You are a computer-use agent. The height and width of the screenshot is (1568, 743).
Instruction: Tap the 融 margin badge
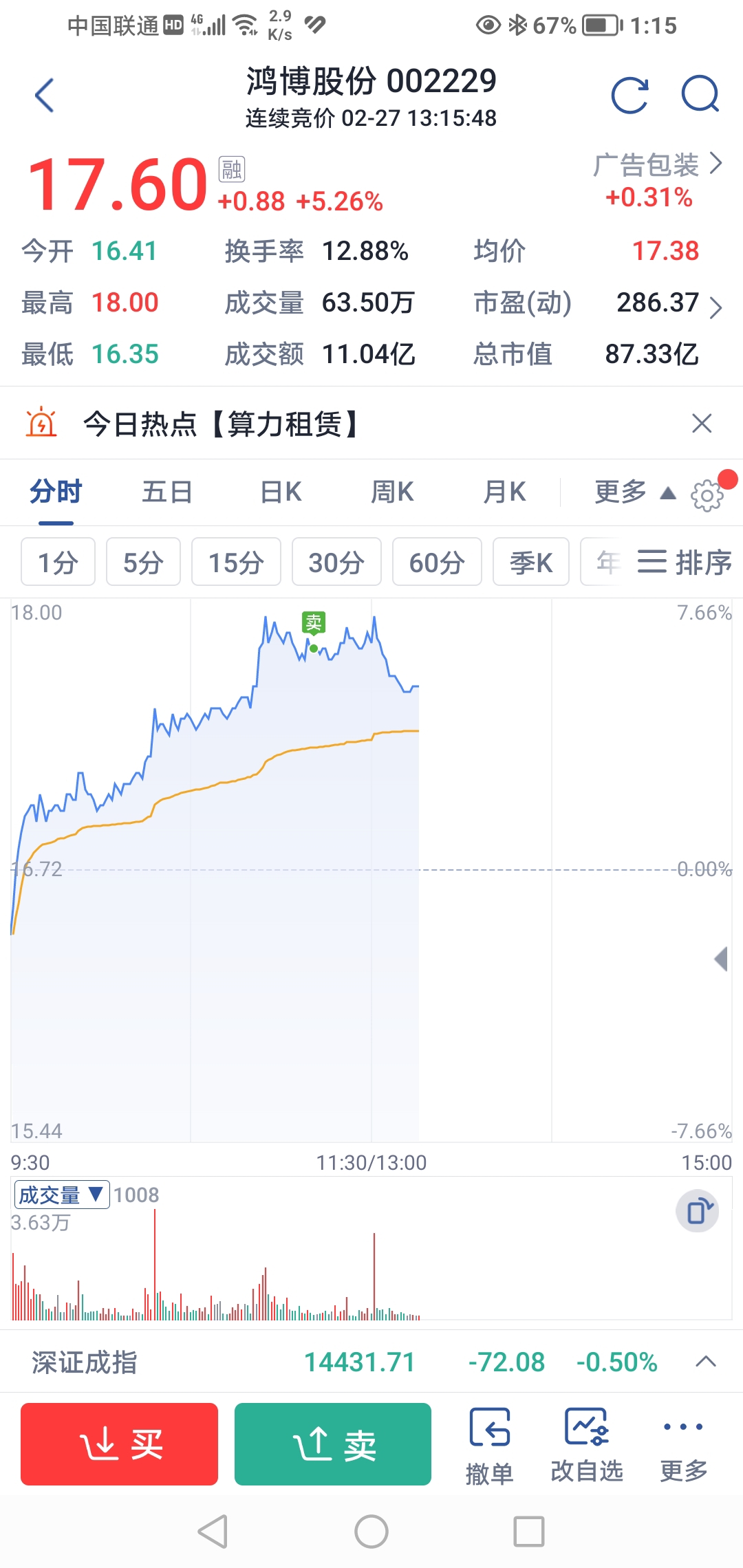232,169
